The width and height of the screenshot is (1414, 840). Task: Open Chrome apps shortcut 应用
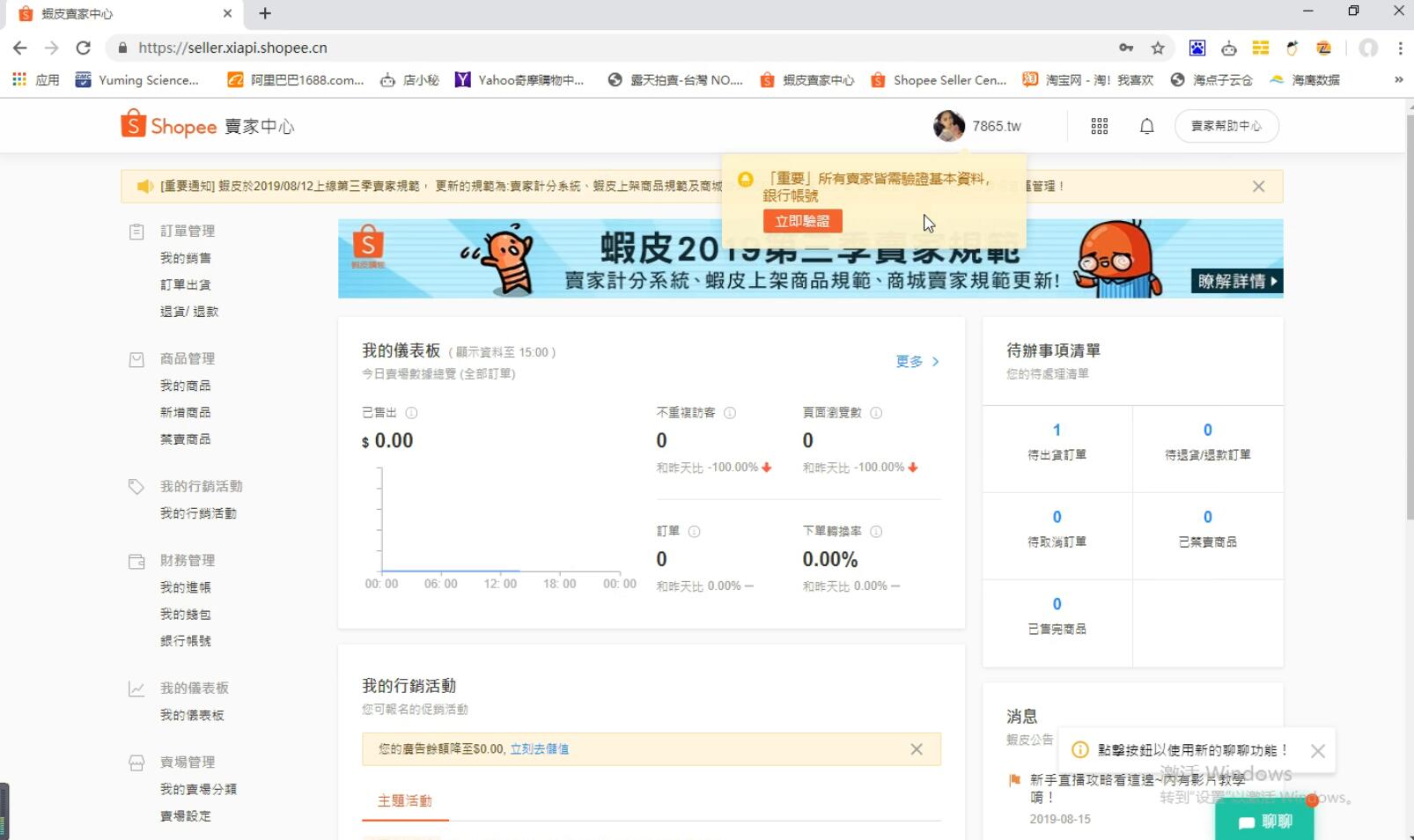(36, 80)
